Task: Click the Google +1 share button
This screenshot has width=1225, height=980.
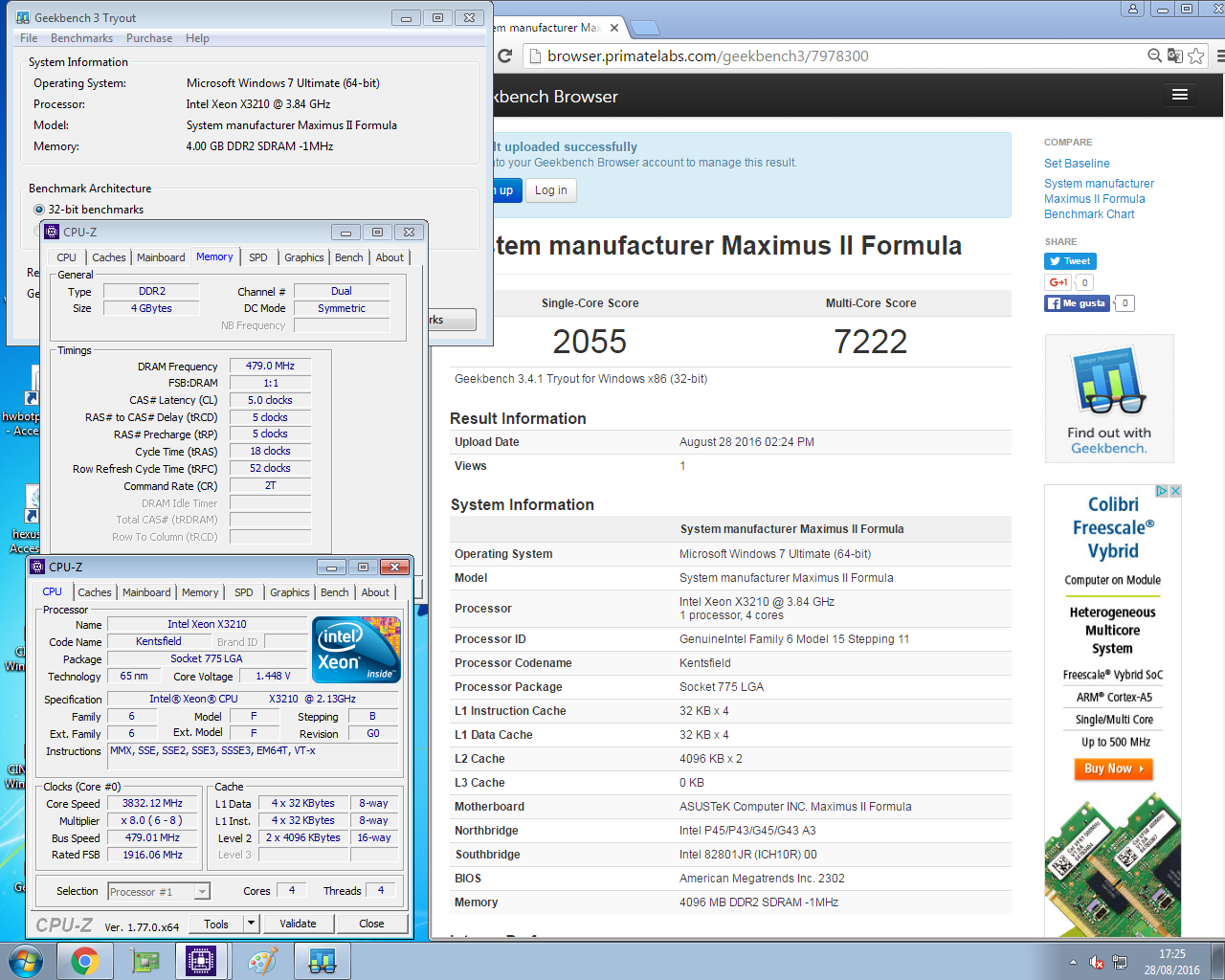Action: tap(1058, 282)
